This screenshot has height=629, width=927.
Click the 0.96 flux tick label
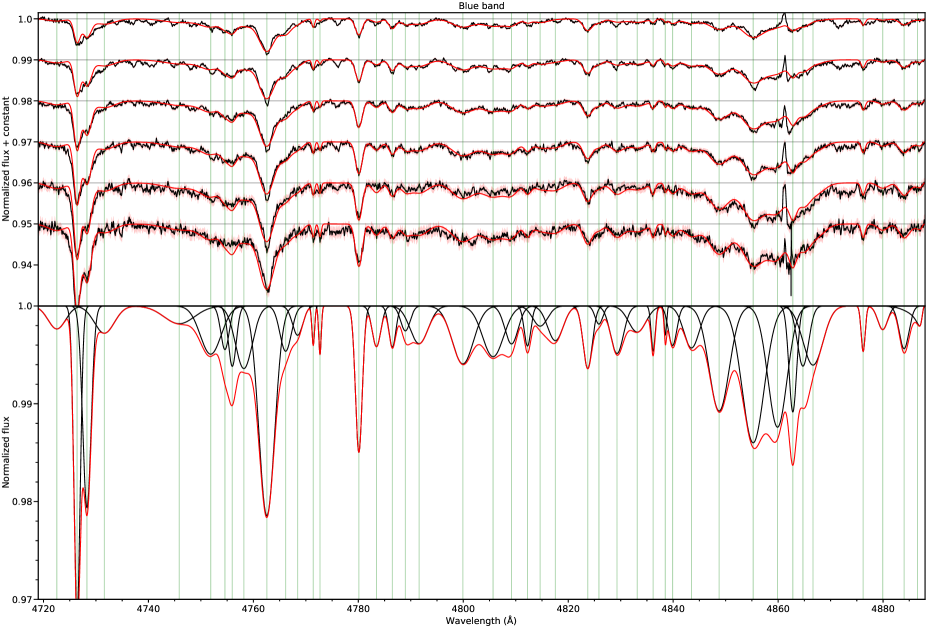(x=24, y=183)
